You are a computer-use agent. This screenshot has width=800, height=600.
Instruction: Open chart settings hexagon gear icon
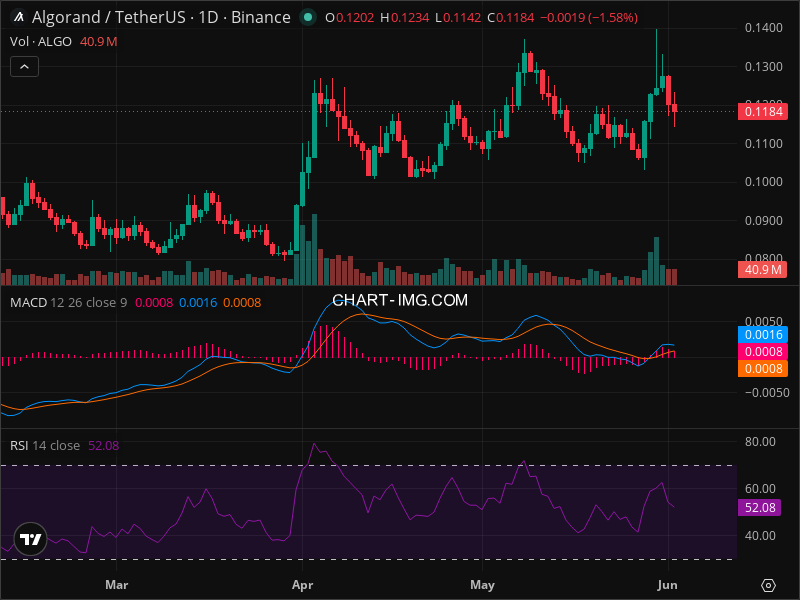pyautogui.click(x=768, y=585)
